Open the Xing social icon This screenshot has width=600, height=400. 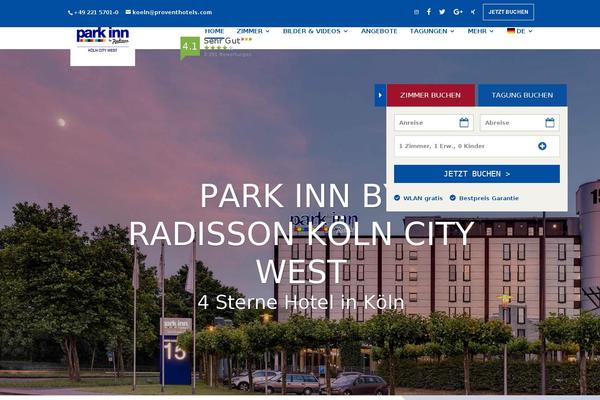click(473, 12)
